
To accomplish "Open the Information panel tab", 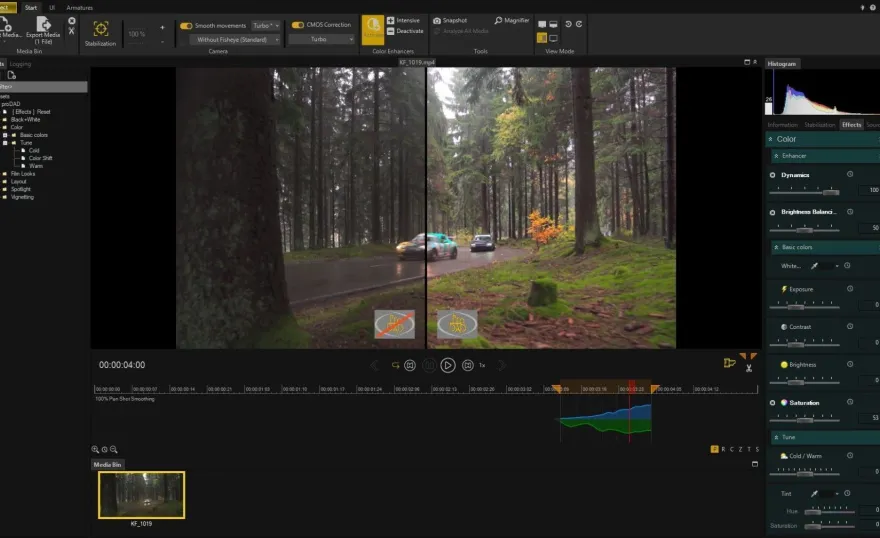I will point(782,125).
